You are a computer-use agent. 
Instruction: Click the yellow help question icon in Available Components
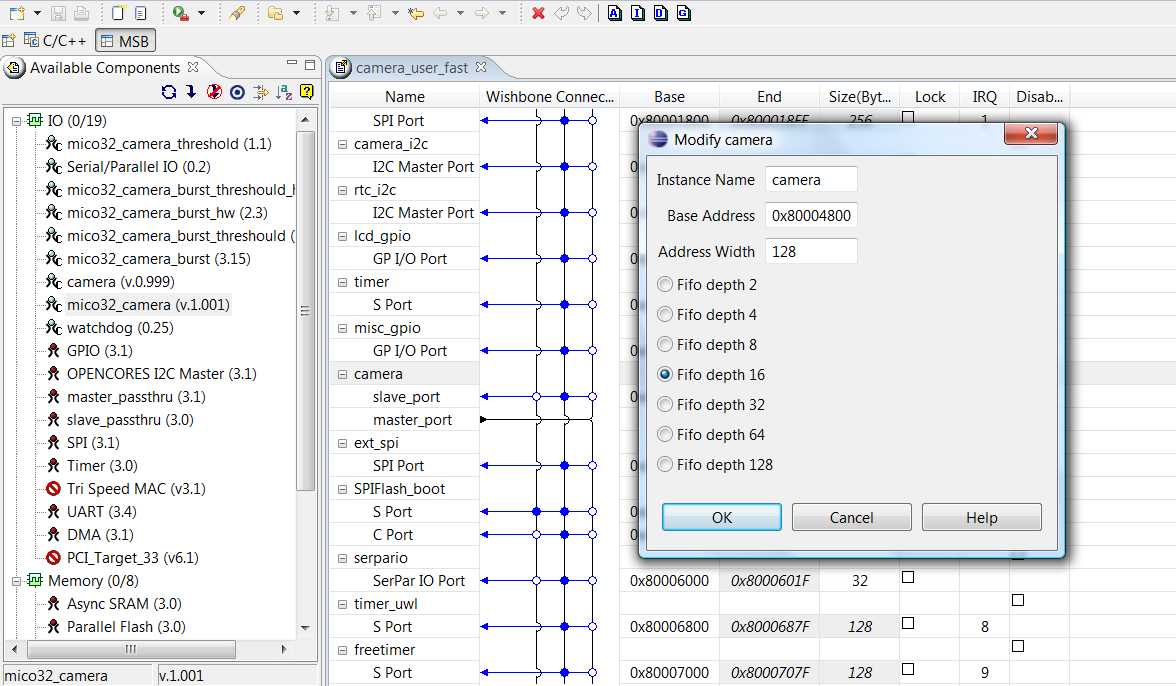click(x=307, y=91)
